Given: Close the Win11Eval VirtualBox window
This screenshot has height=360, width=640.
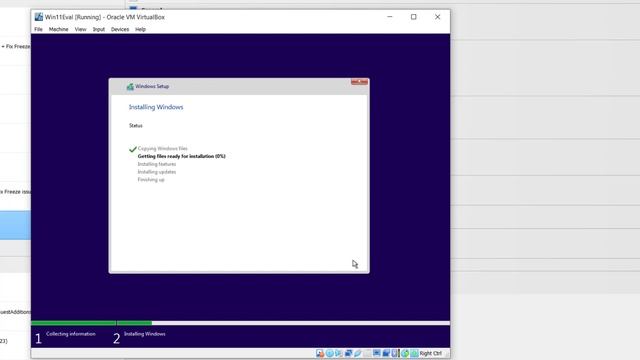Looking at the screenshot, I should pyautogui.click(x=438, y=17).
